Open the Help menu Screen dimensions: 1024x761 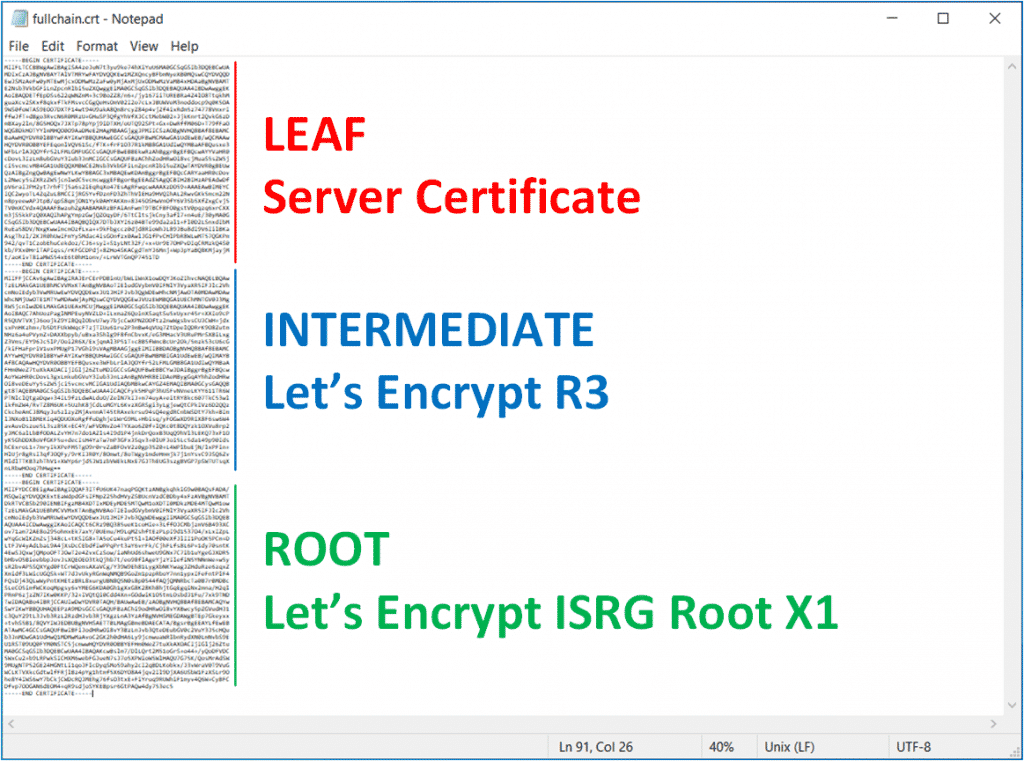[185, 46]
